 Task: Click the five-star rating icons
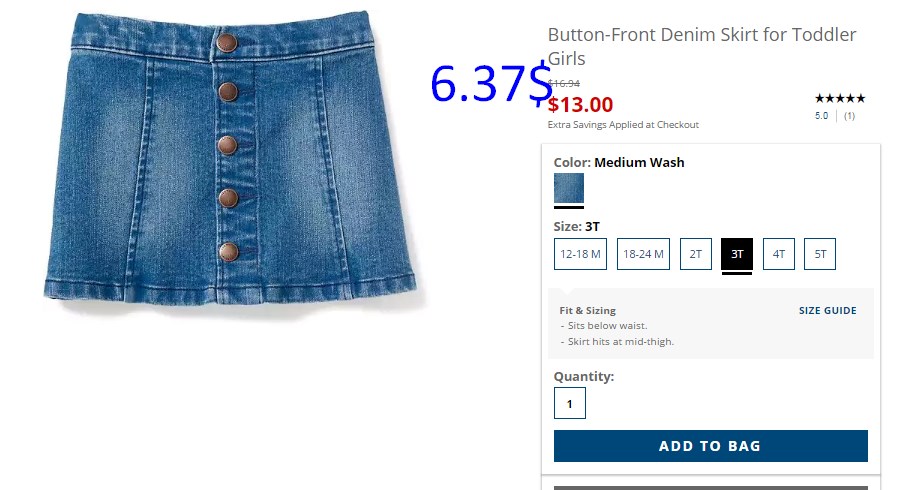point(840,98)
